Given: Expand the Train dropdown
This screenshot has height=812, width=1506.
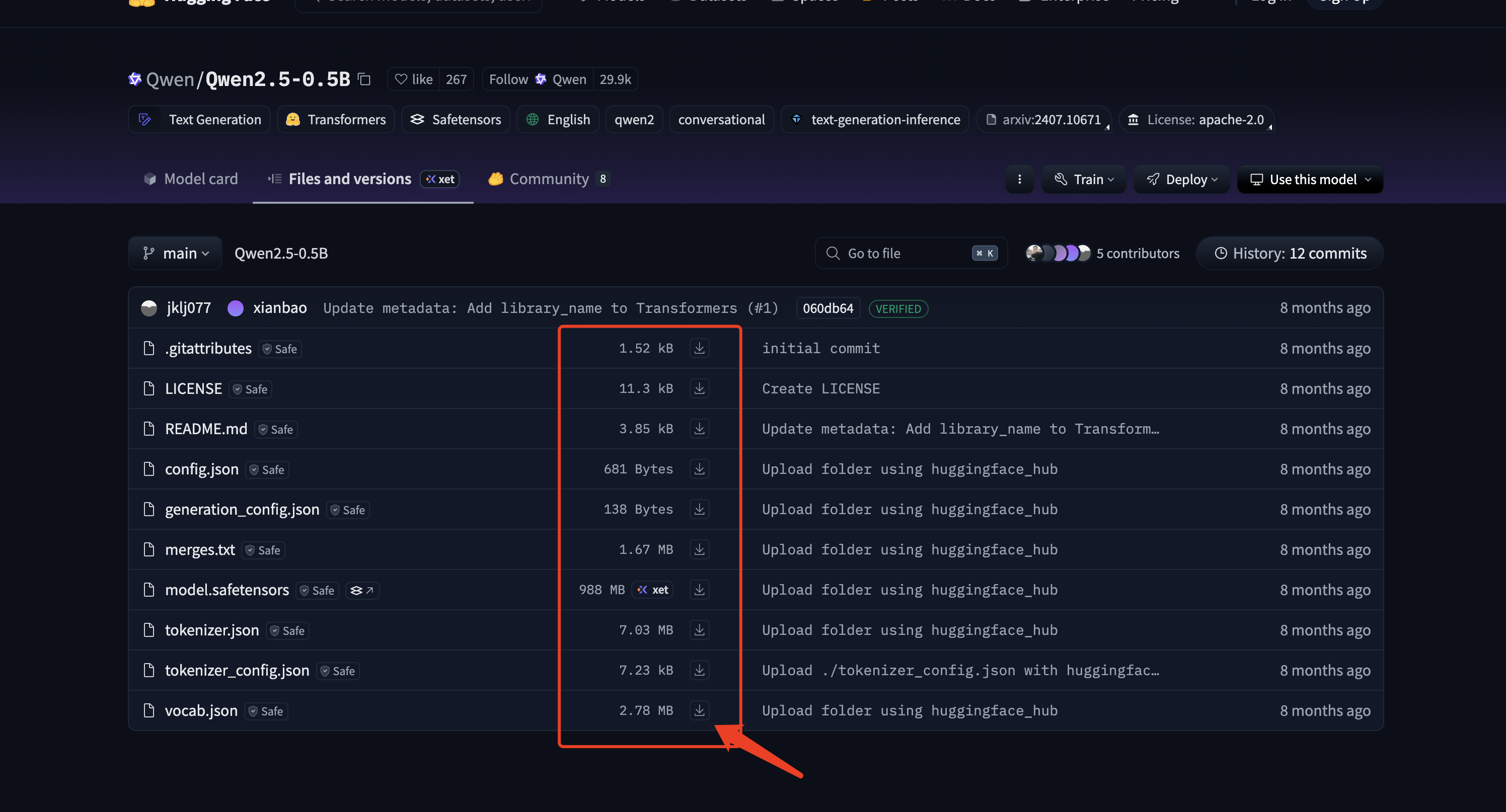Looking at the screenshot, I should [1083, 179].
